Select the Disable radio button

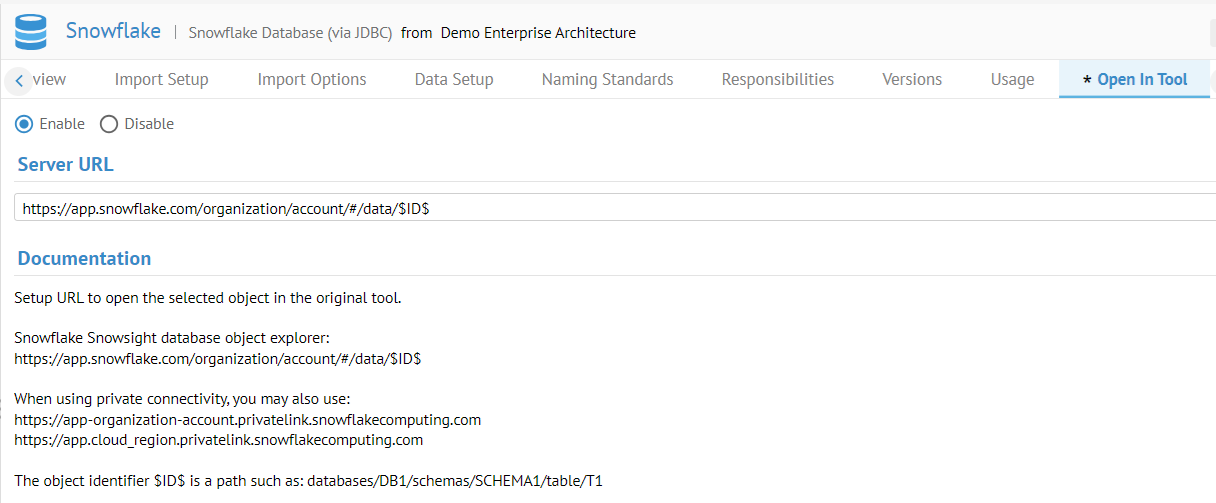tap(109, 124)
